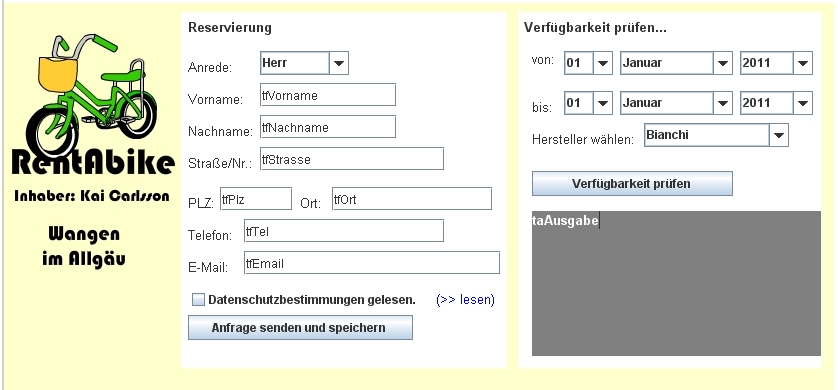The width and height of the screenshot is (838, 390).
Task: Open the 'bis' month Januar dropdown
Action: click(676, 103)
